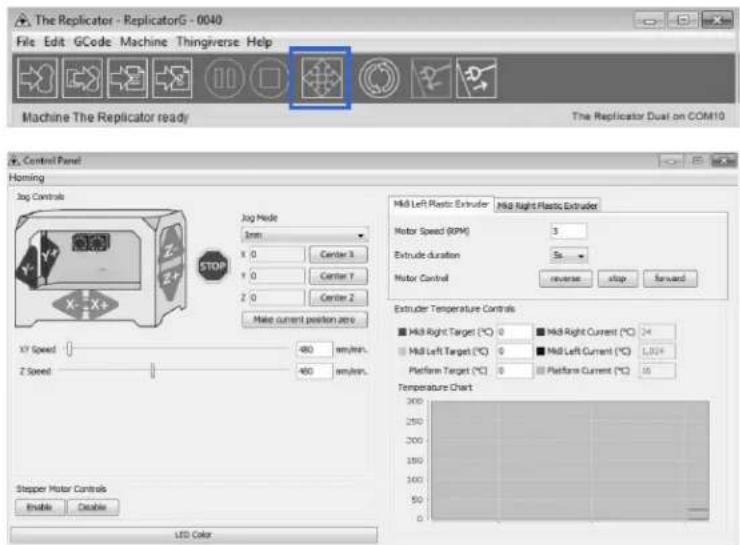Open the GCode menu
This screenshot has height=545, width=740.
tap(92, 42)
